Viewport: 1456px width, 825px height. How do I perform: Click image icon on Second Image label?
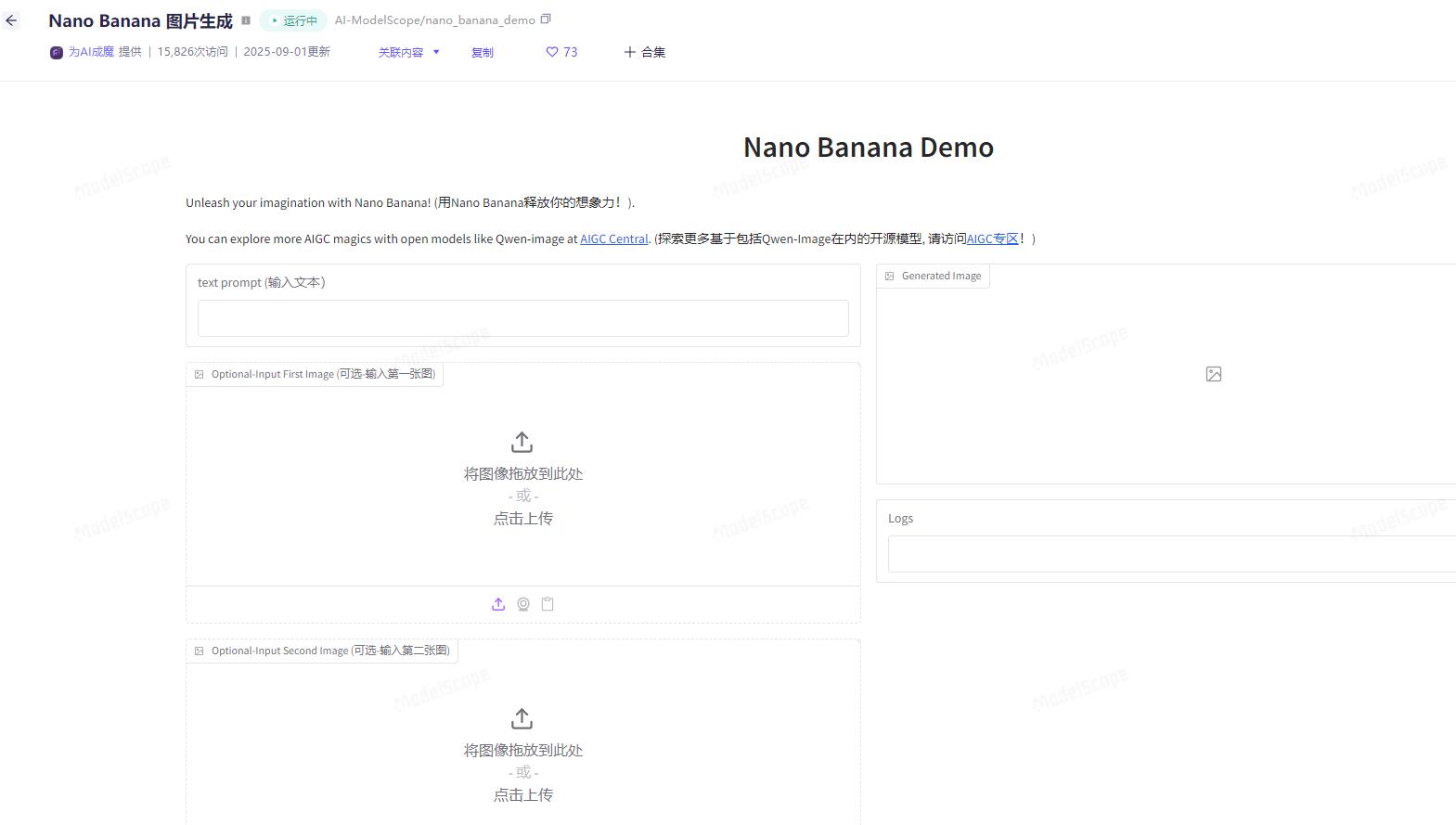coord(199,651)
